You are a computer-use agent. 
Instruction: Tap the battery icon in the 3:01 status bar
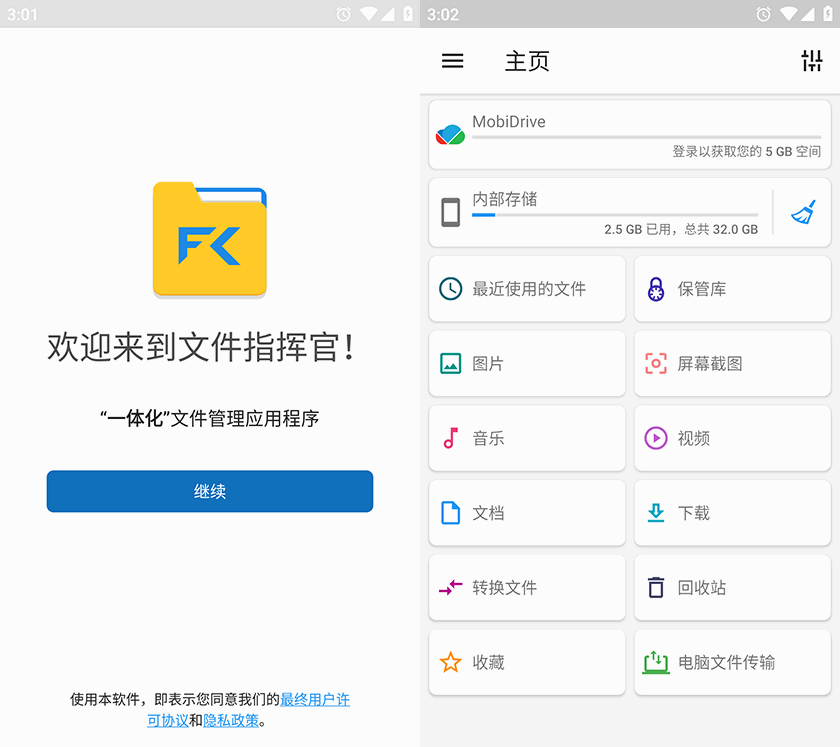click(x=408, y=13)
